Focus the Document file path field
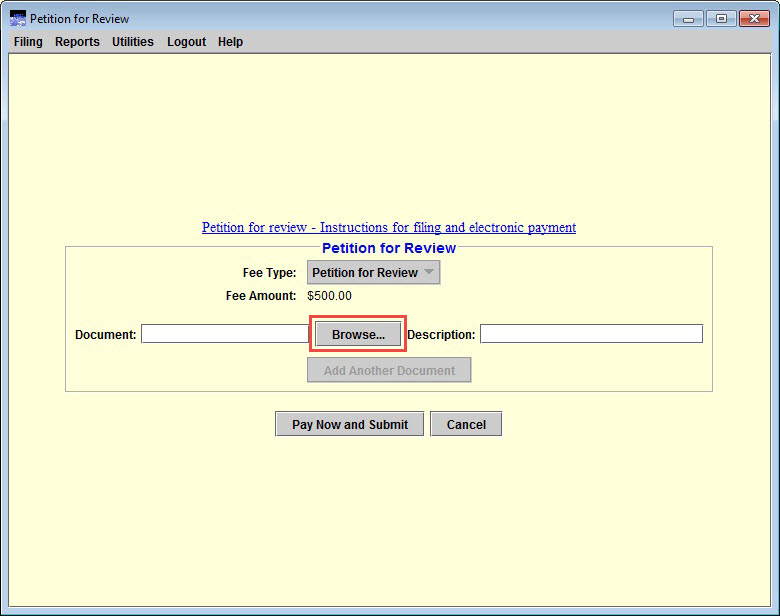Viewport: 780px width, 616px height. tap(225, 334)
